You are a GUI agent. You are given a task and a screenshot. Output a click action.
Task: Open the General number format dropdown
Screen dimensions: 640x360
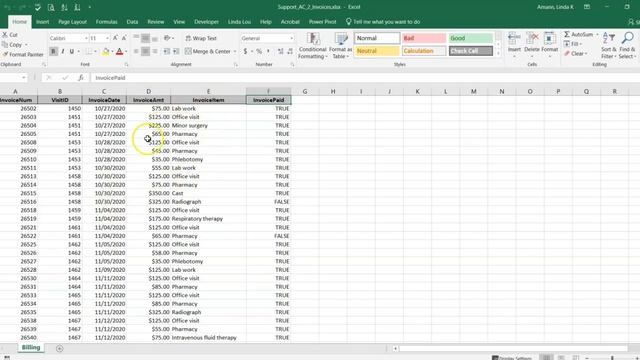[x=291, y=38]
